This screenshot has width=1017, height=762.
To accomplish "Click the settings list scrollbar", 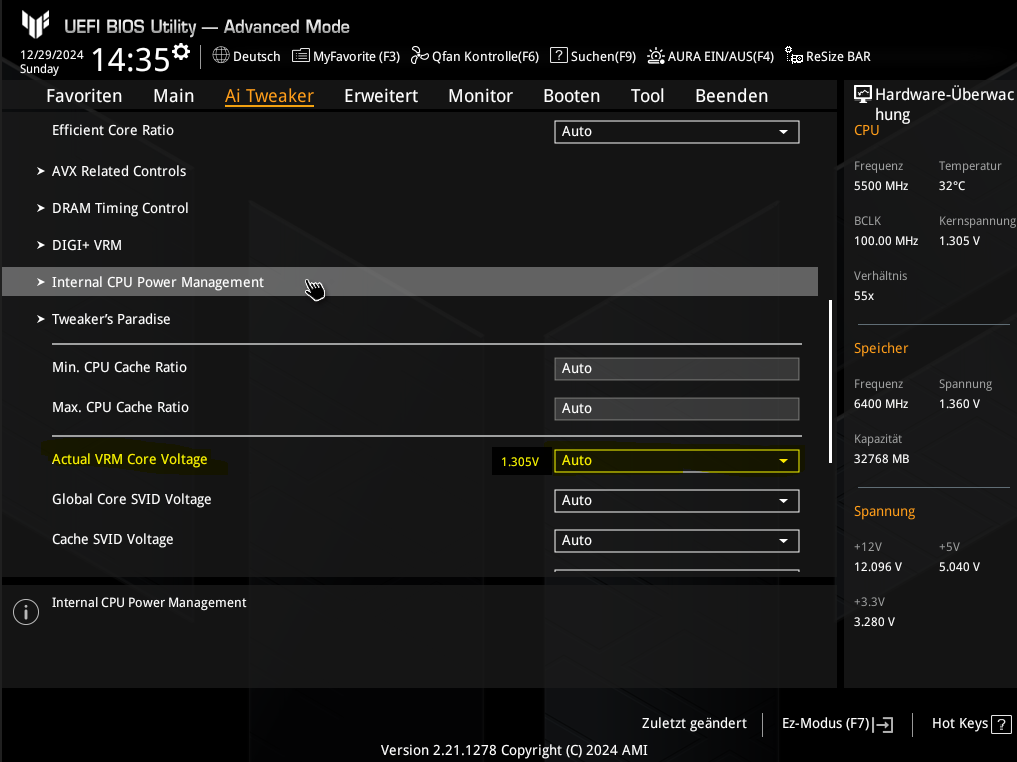I will click(830, 381).
